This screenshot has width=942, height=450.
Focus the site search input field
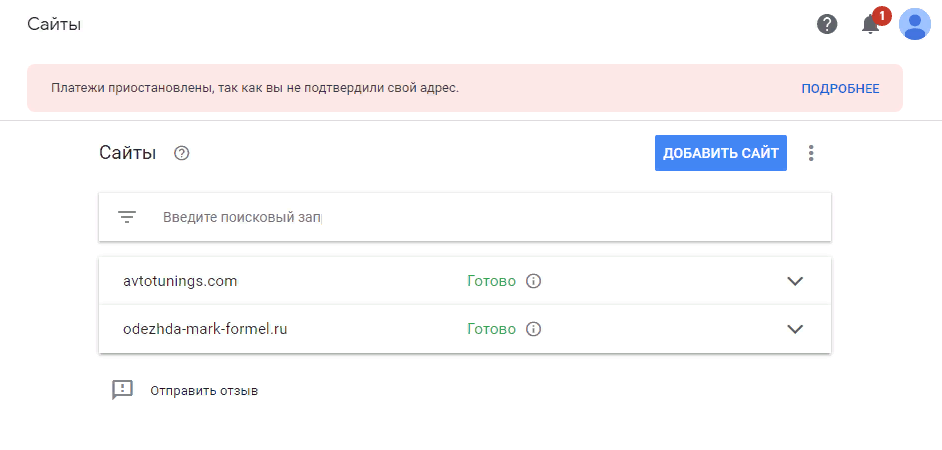point(400,216)
